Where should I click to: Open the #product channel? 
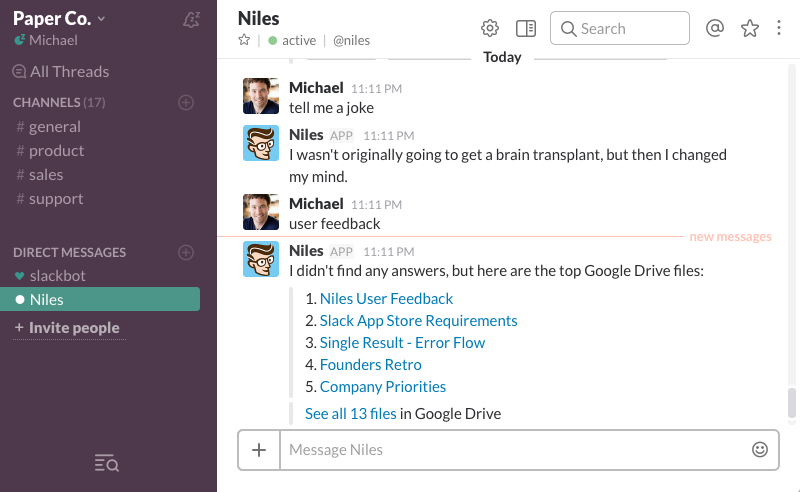(50, 151)
